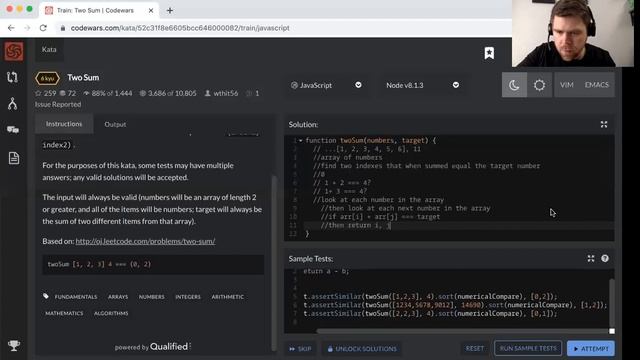
Task: Open the Docs page icon in sidebar
Action: (13, 158)
